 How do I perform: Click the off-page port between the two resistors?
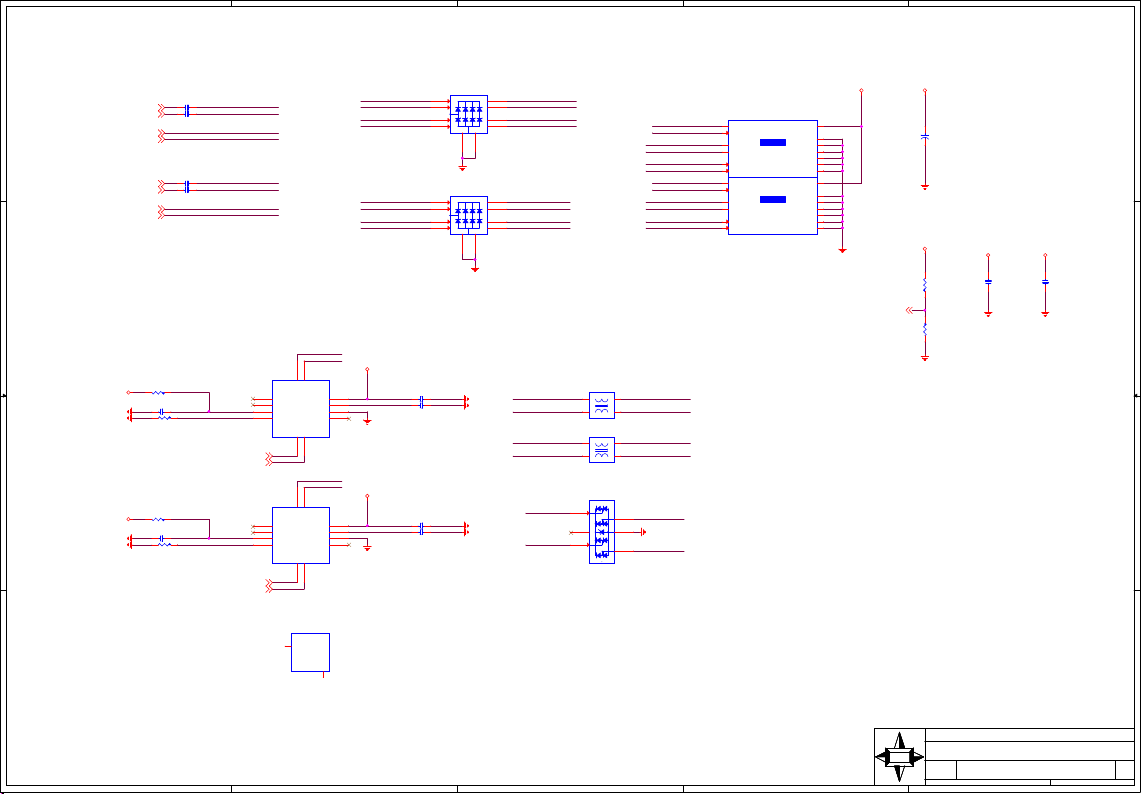pos(910,311)
